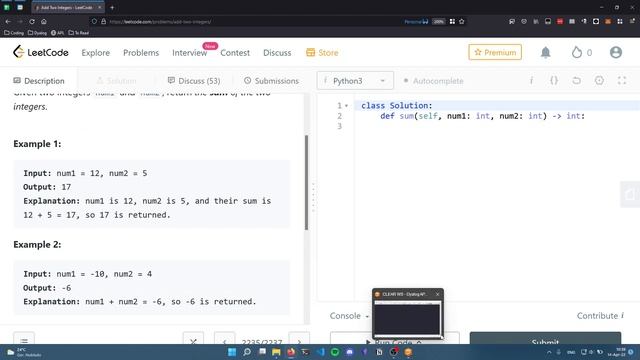This screenshot has width=640, height=360.
Task: Open the Interview menu item
Action: tap(189, 53)
